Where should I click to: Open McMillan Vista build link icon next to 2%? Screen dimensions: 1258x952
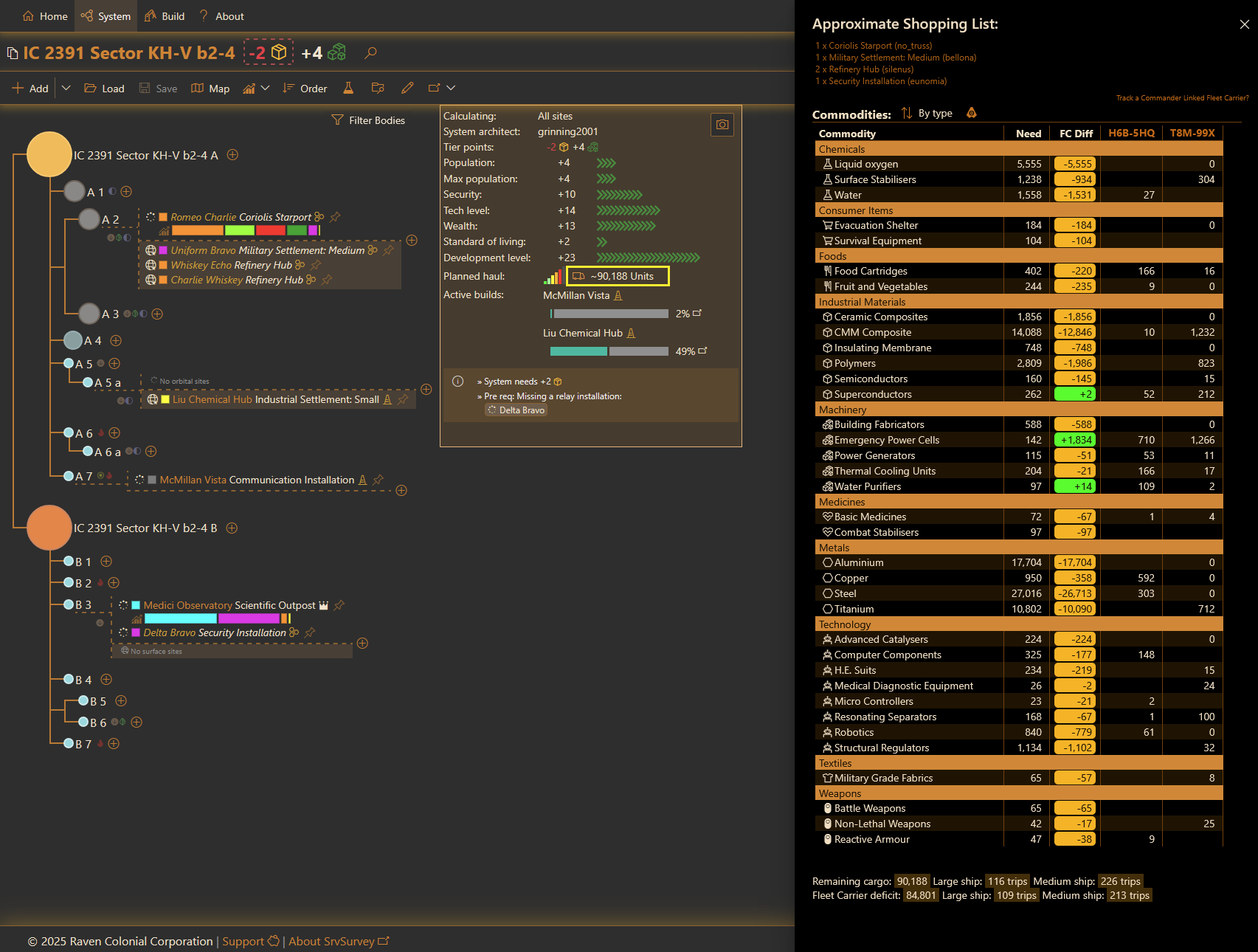pyautogui.click(x=697, y=313)
